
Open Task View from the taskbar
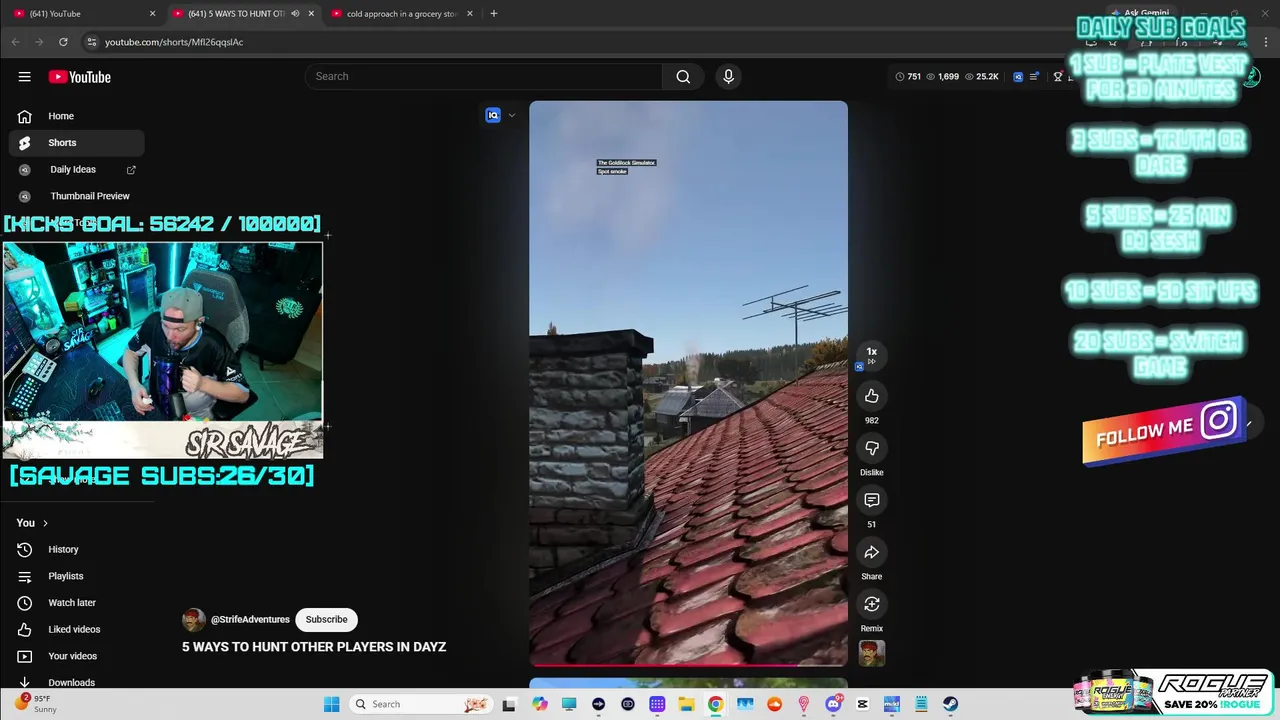coord(509,704)
